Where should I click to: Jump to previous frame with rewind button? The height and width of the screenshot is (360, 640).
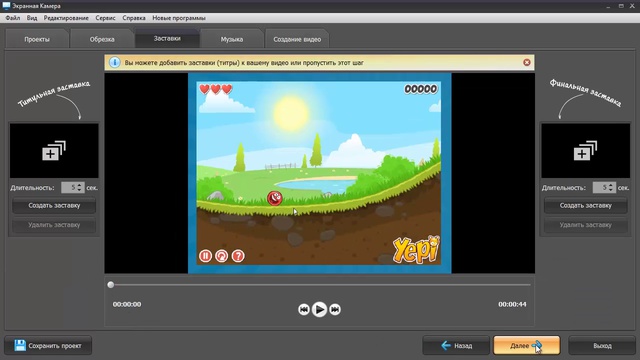[303, 309]
